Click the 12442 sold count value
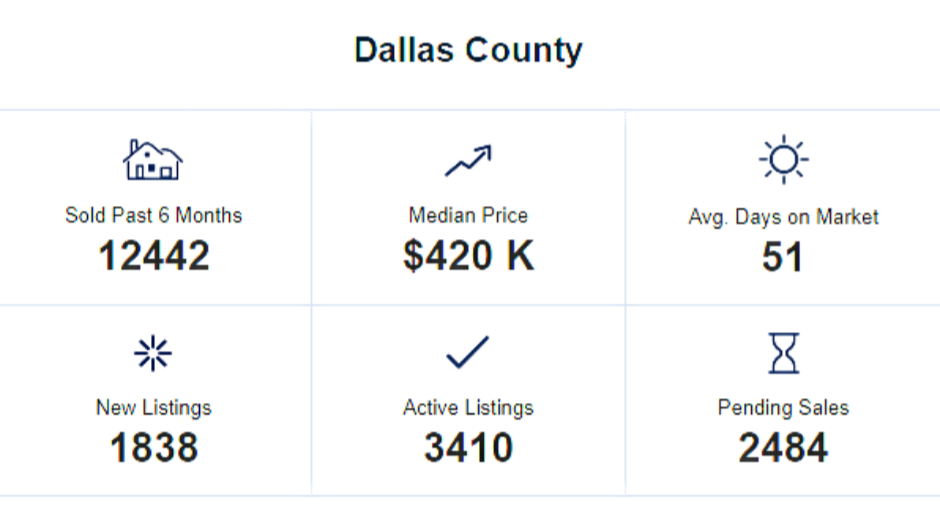Screen dimensions: 940x528 (154, 256)
